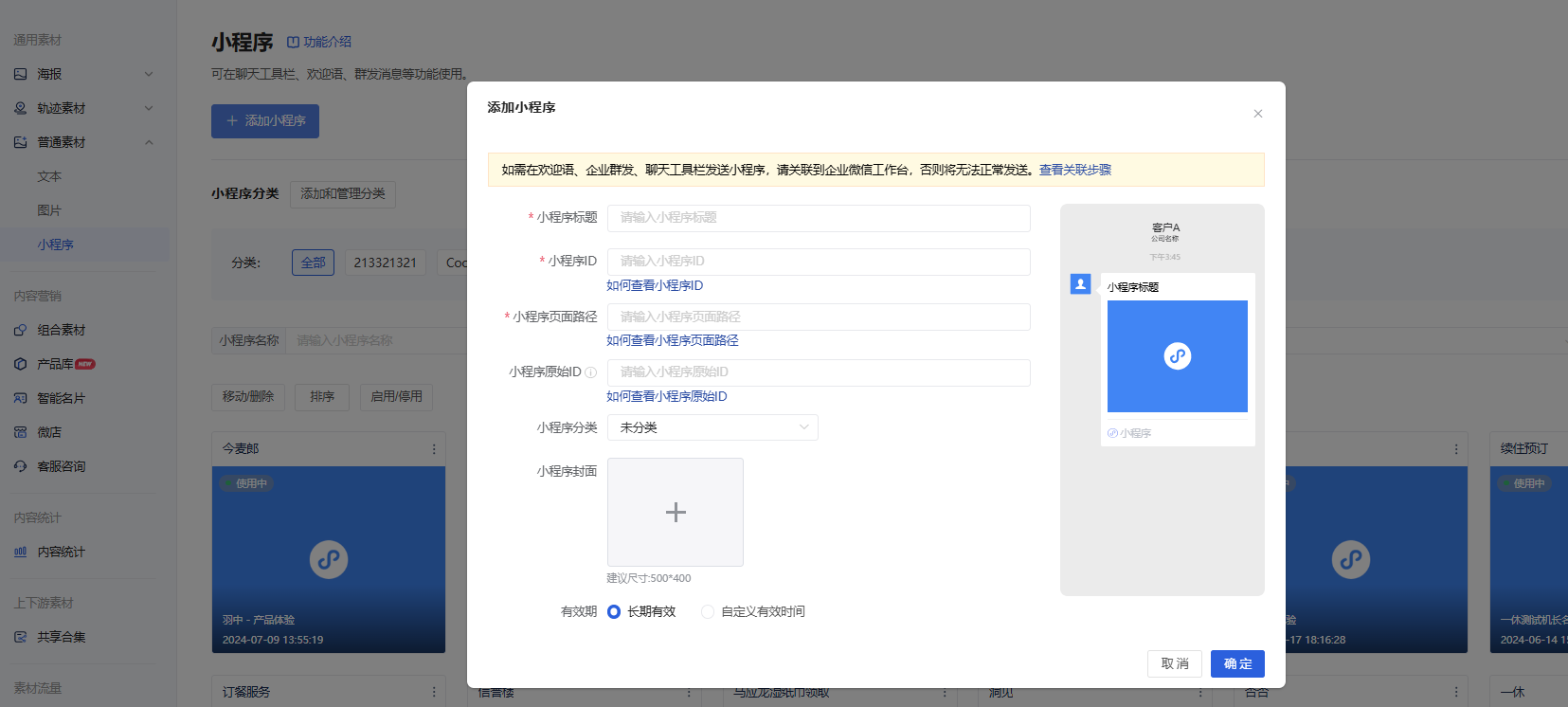Select the 自定义有效时间 radio option
Screen dimensions: 1568x707
click(x=708, y=612)
